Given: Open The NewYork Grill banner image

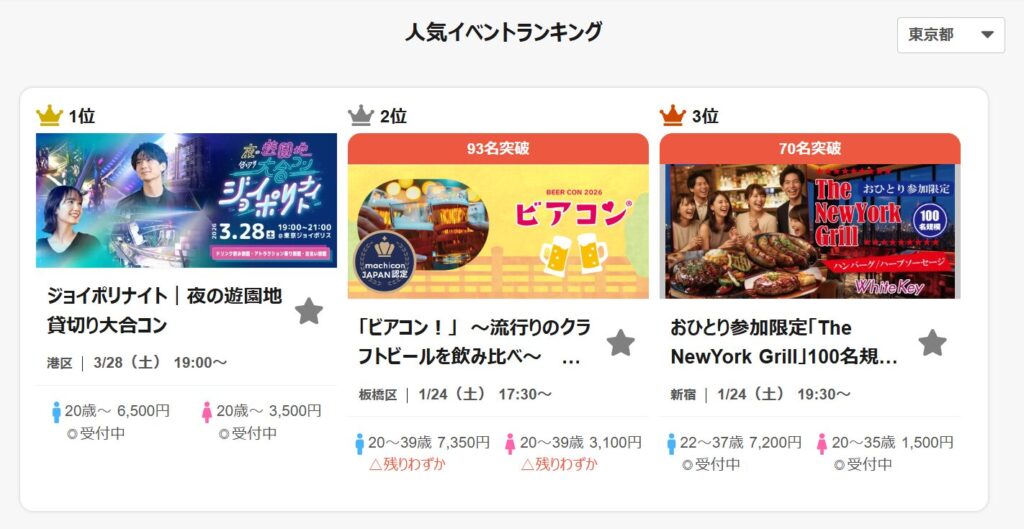Looking at the screenshot, I should tap(810, 231).
